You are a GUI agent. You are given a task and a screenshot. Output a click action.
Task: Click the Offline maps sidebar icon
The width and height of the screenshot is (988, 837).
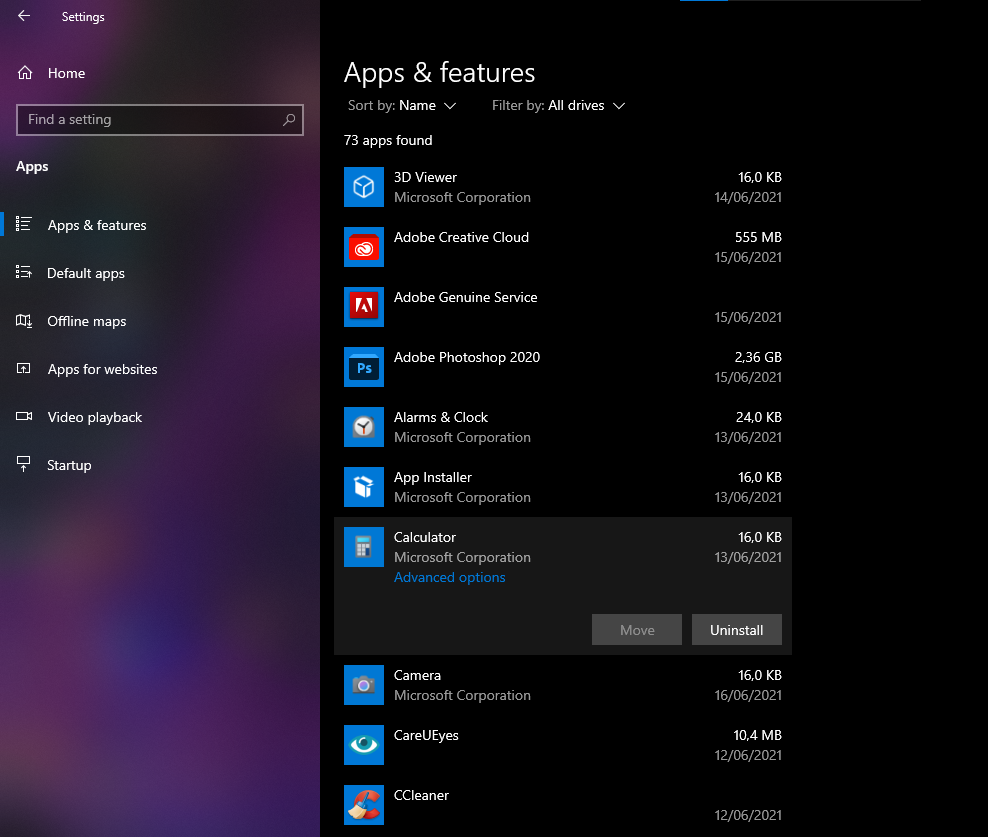point(24,321)
